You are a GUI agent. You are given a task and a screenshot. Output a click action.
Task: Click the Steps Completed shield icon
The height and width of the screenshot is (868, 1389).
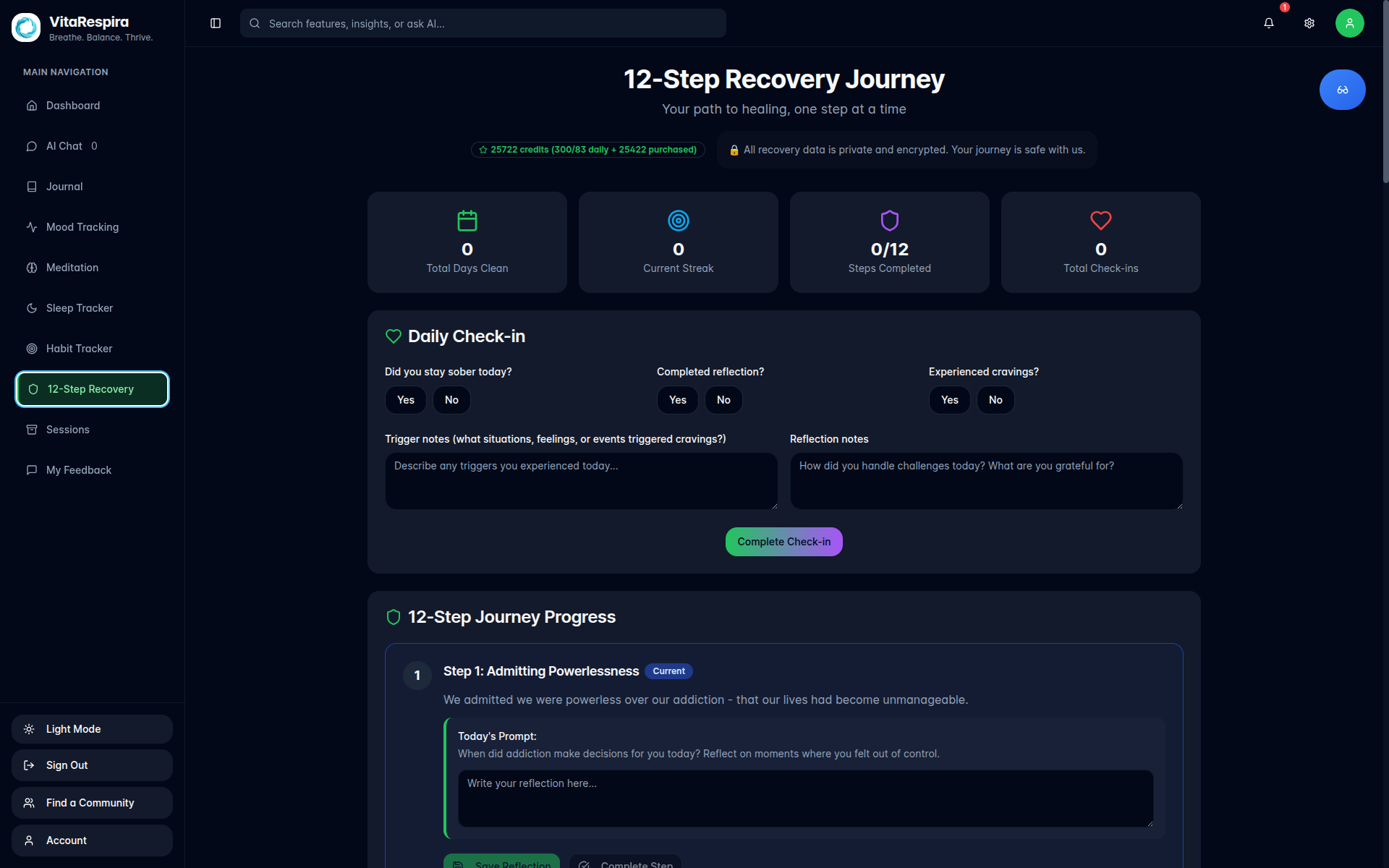[x=889, y=220]
